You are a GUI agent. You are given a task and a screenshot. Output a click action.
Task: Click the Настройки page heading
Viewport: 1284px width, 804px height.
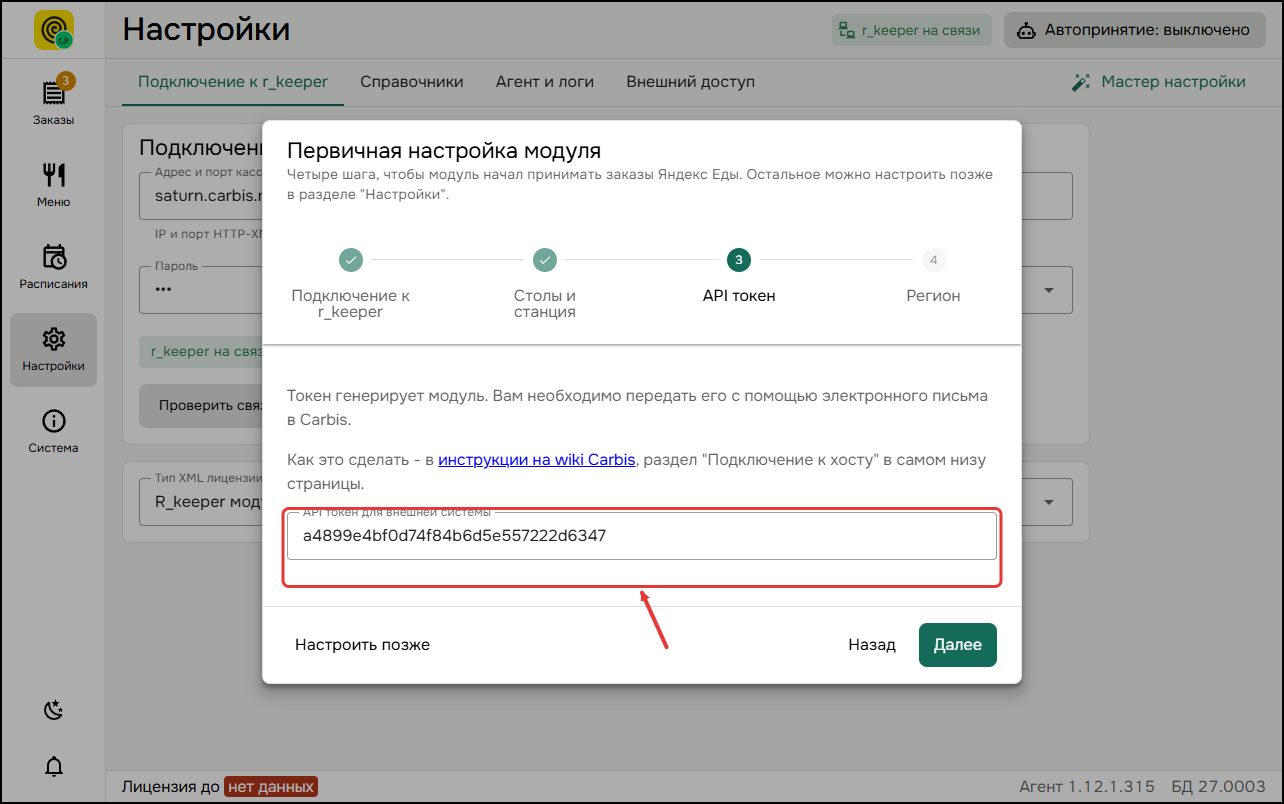click(x=207, y=29)
